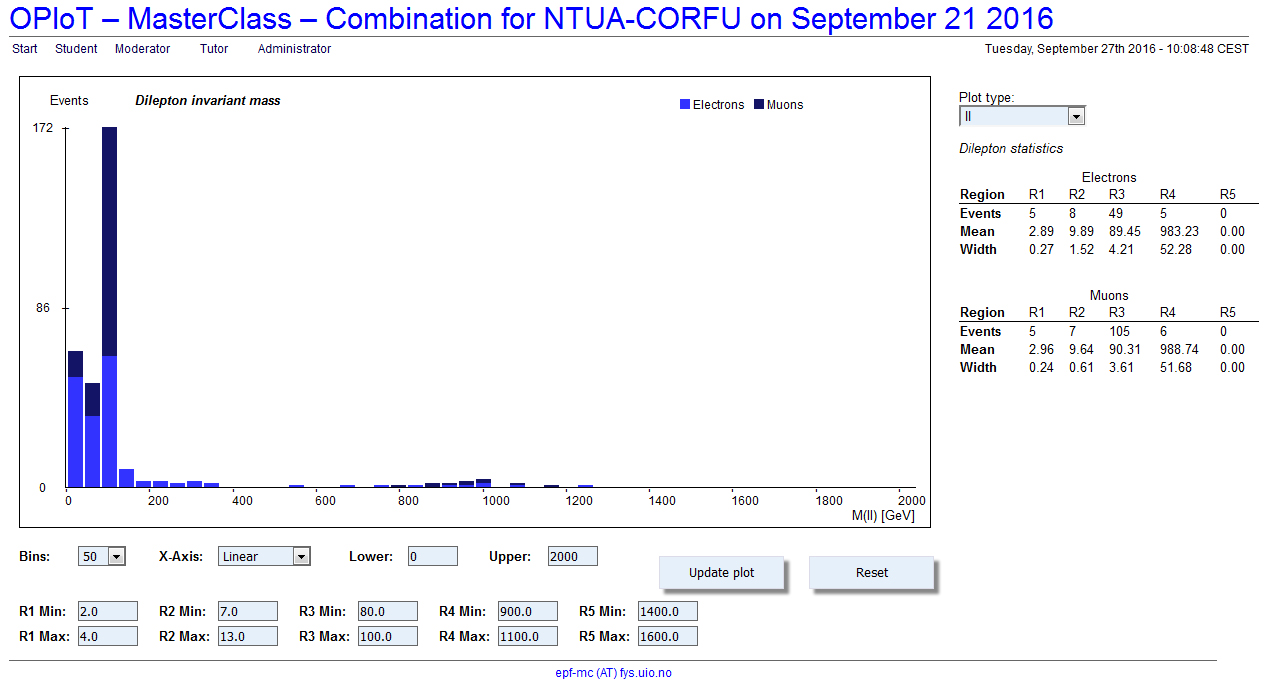Open the Bins dropdown showing 50
The width and height of the screenshot is (1264, 682).
[x=102, y=556]
